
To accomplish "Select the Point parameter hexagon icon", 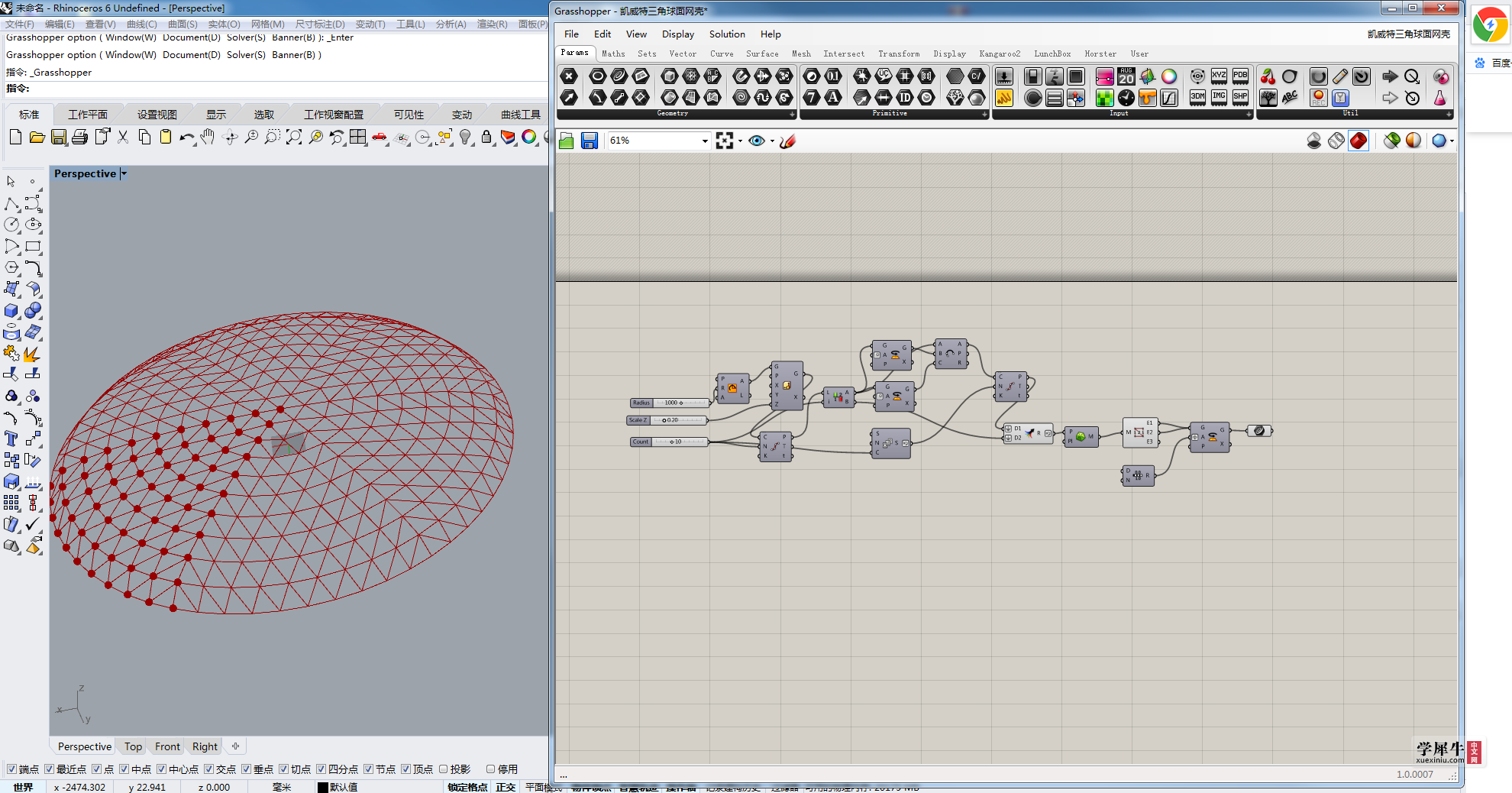I will coord(569,76).
